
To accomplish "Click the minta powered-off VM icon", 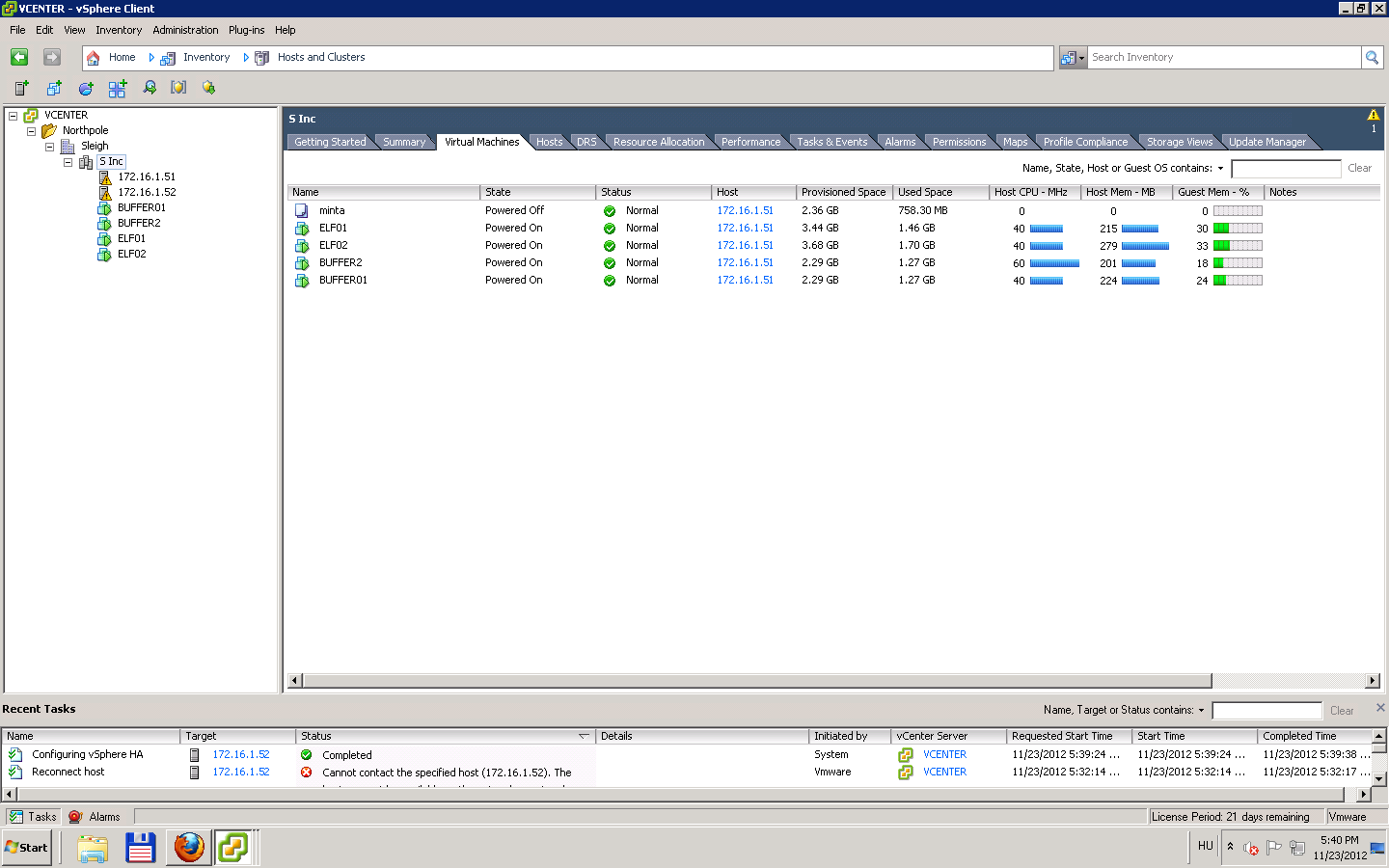I will tap(302, 210).
